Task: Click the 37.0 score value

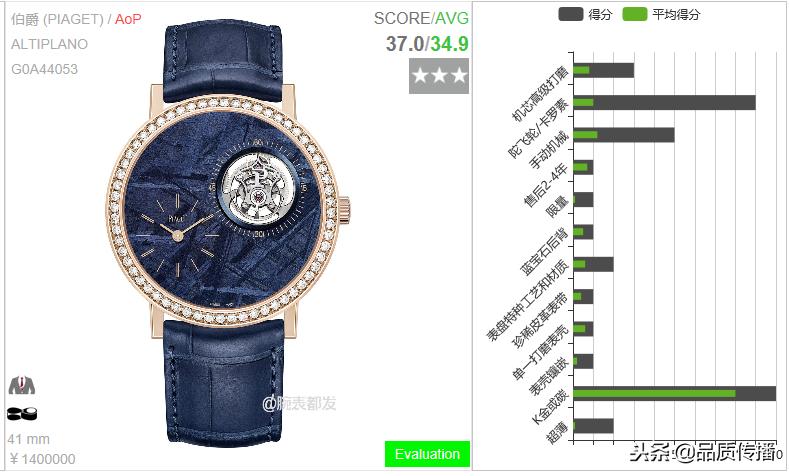Action: click(x=405, y=44)
